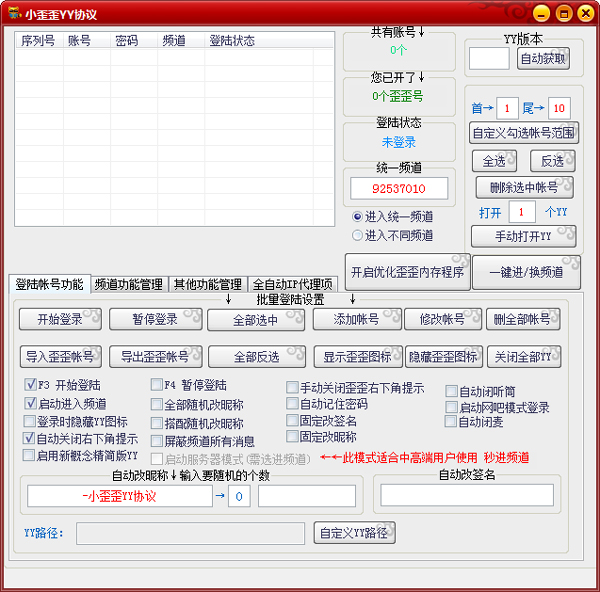Minimize the window with the orange button
Screen dimensions: 600x592
(541, 13)
